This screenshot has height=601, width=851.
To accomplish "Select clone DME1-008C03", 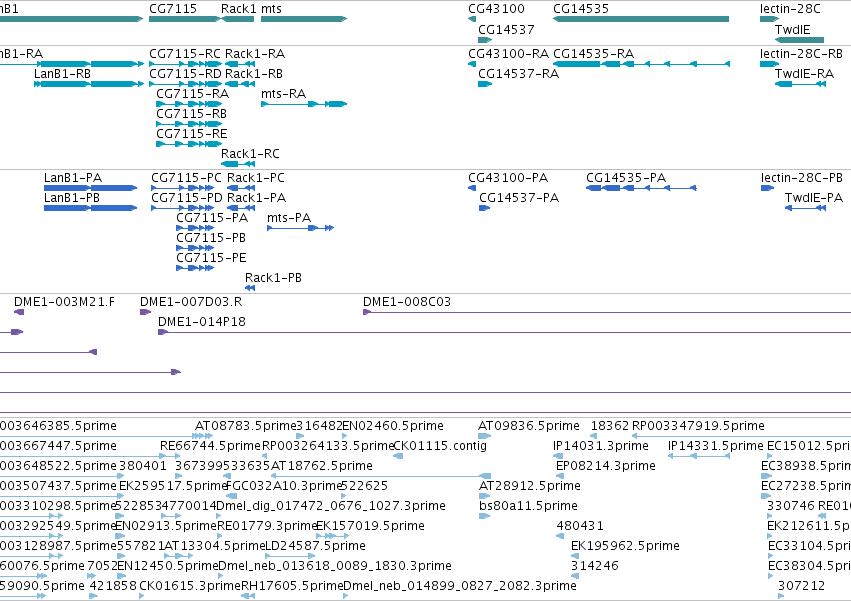I will pyautogui.click(x=407, y=302).
